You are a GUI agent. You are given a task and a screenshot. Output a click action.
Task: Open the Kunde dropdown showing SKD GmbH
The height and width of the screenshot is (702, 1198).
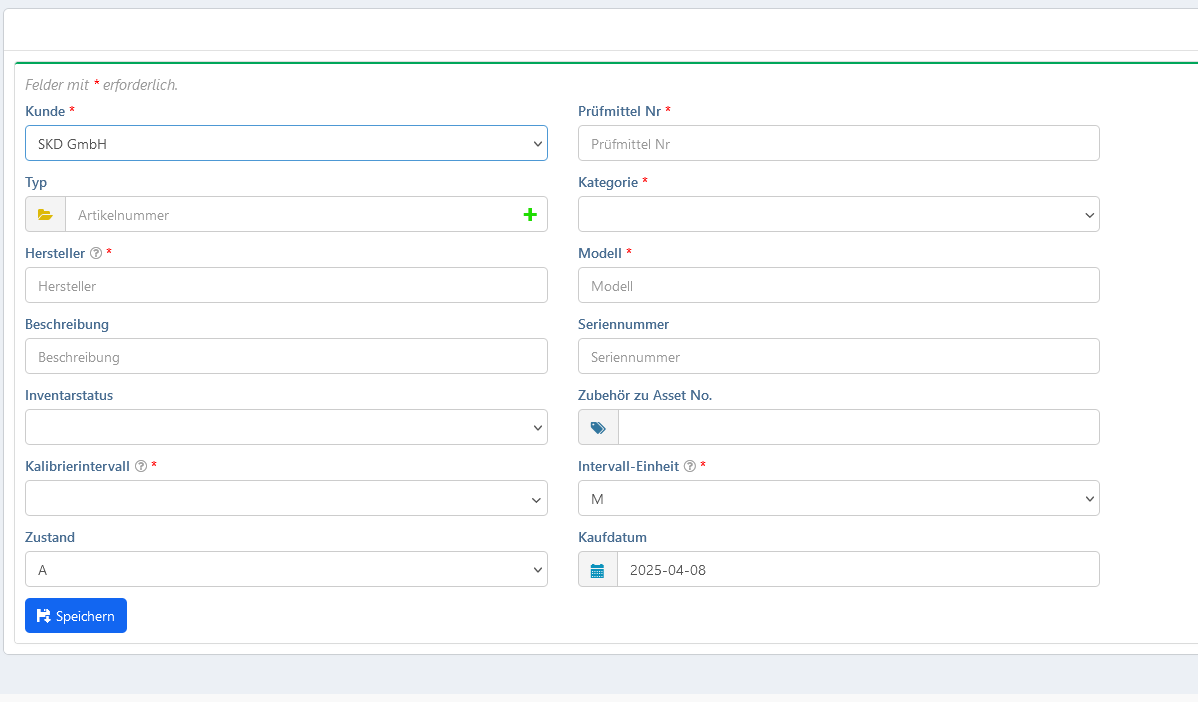286,143
